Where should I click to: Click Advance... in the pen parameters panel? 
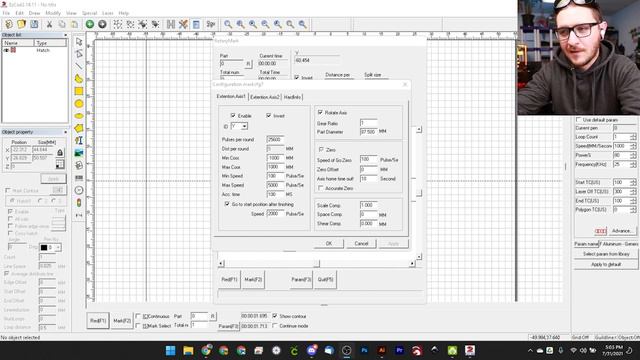pyautogui.click(x=621, y=231)
